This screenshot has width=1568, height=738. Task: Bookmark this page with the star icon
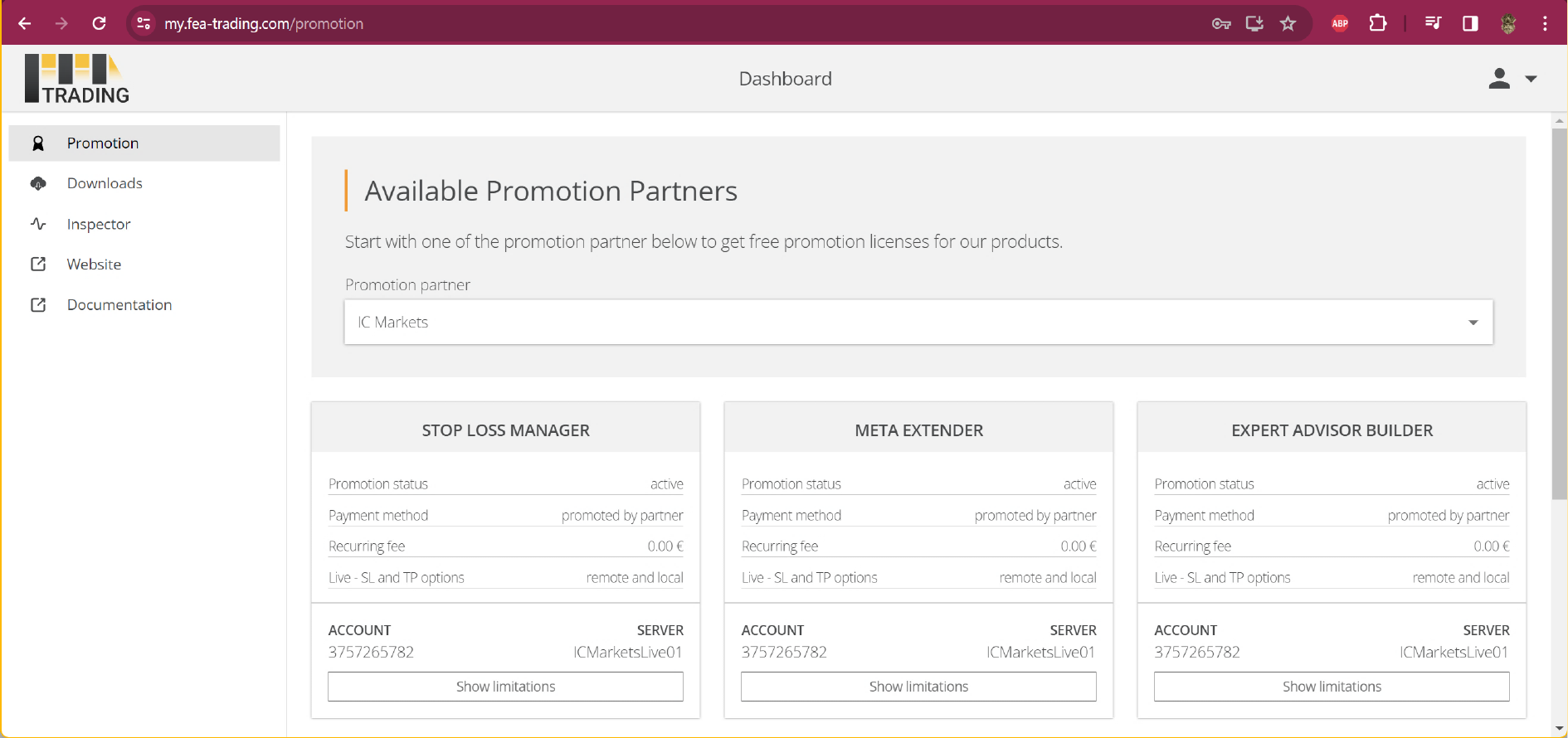(1288, 23)
